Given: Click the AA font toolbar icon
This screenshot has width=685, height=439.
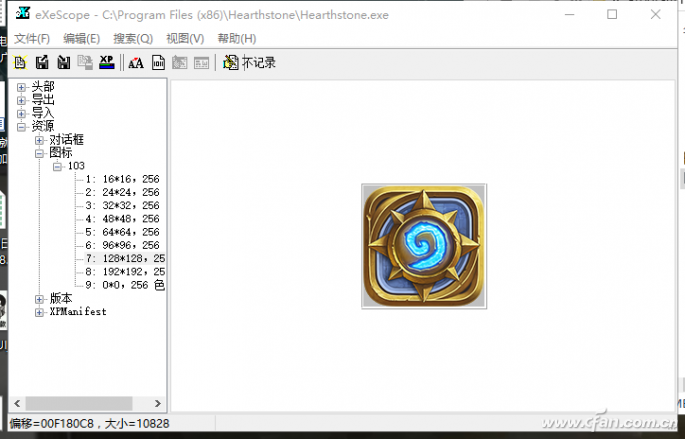Looking at the screenshot, I should [136, 63].
